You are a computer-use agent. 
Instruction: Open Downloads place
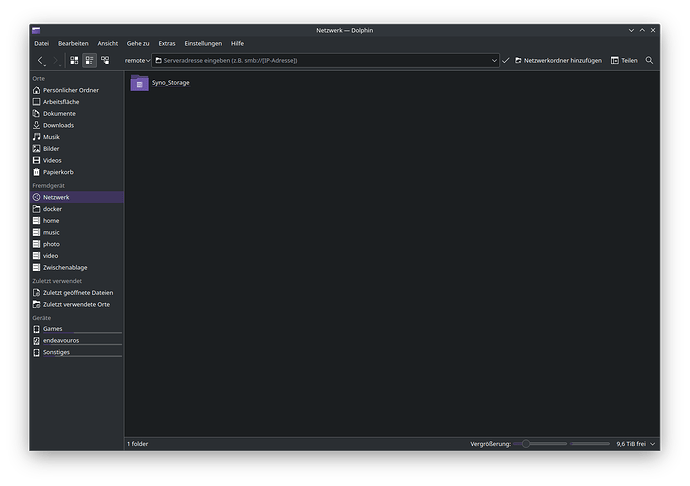[77, 125]
